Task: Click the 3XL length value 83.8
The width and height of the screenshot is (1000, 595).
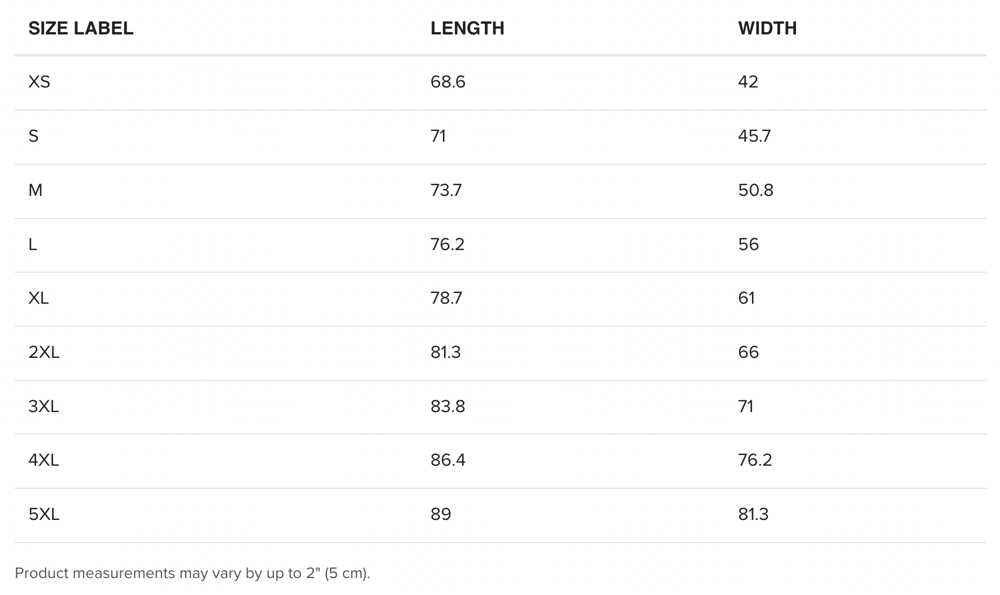Action: point(448,406)
